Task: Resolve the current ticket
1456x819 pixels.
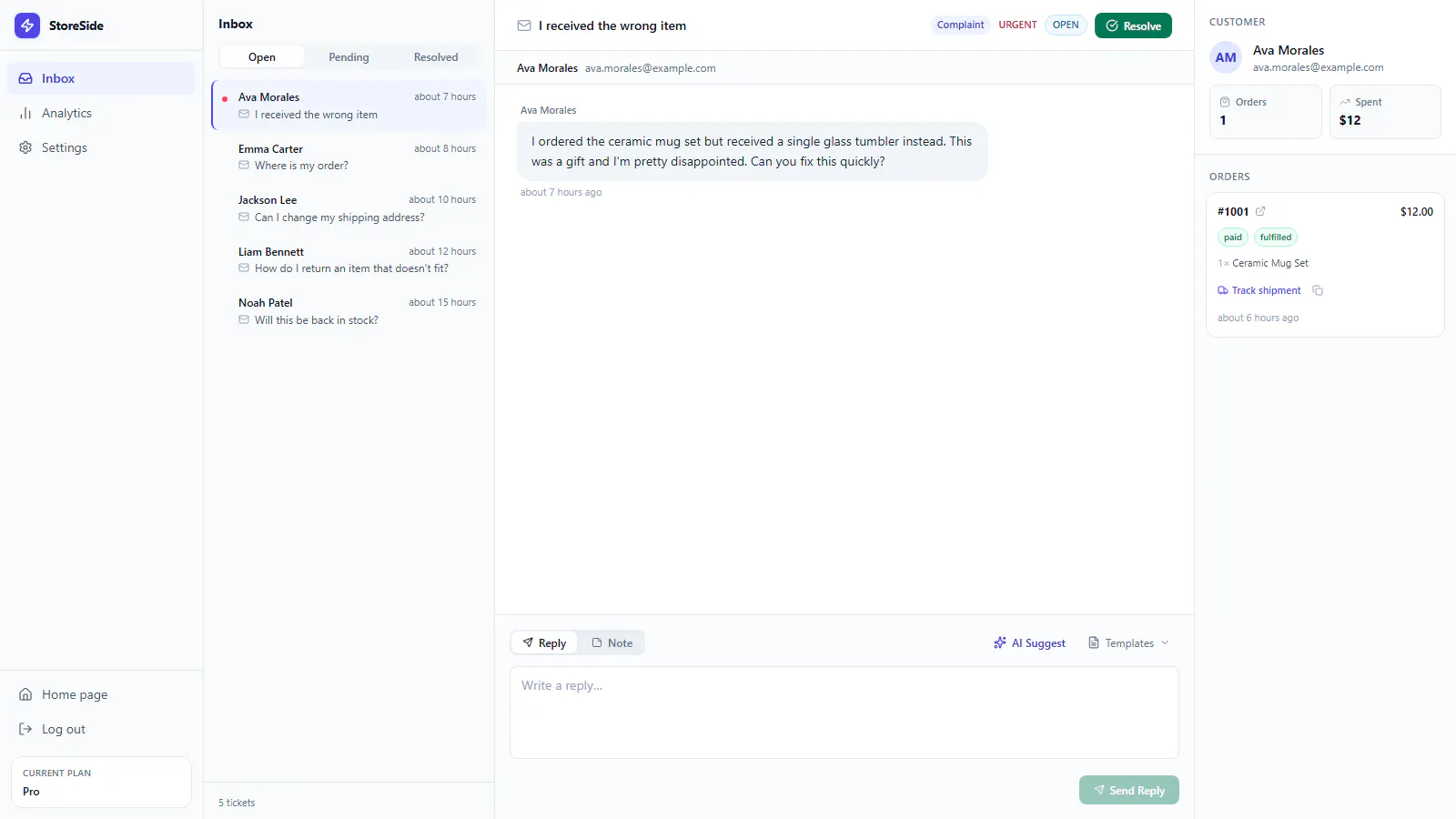Action: pyautogui.click(x=1133, y=25)
